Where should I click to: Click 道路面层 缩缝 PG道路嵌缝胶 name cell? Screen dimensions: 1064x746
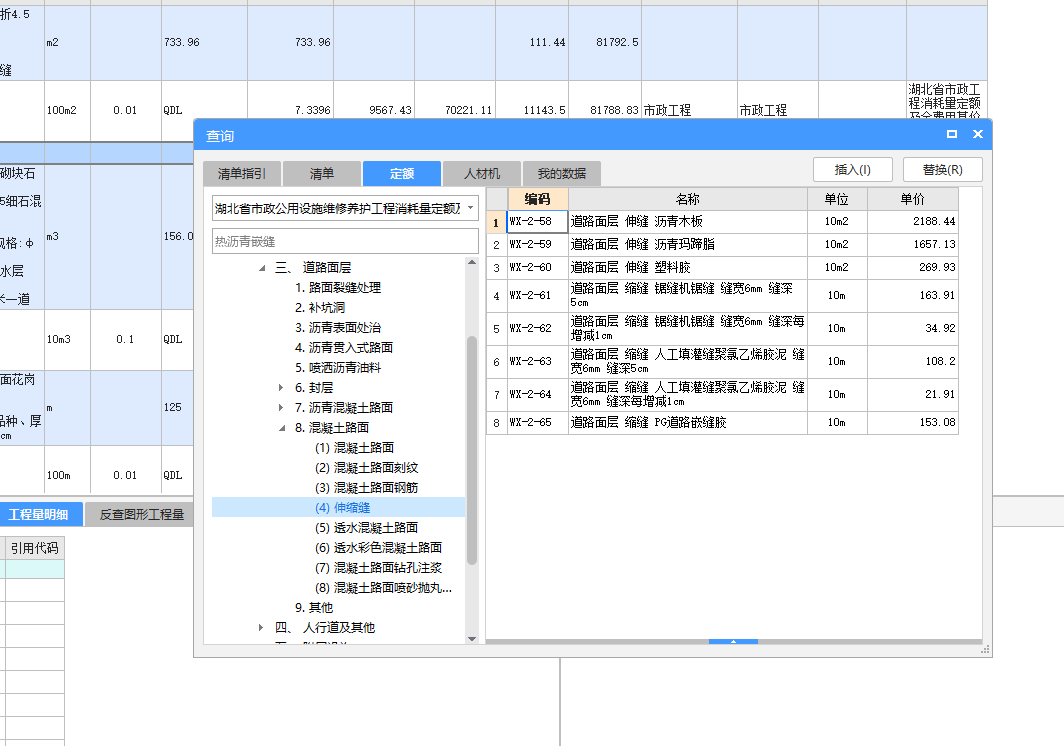[x=687, y=422]
